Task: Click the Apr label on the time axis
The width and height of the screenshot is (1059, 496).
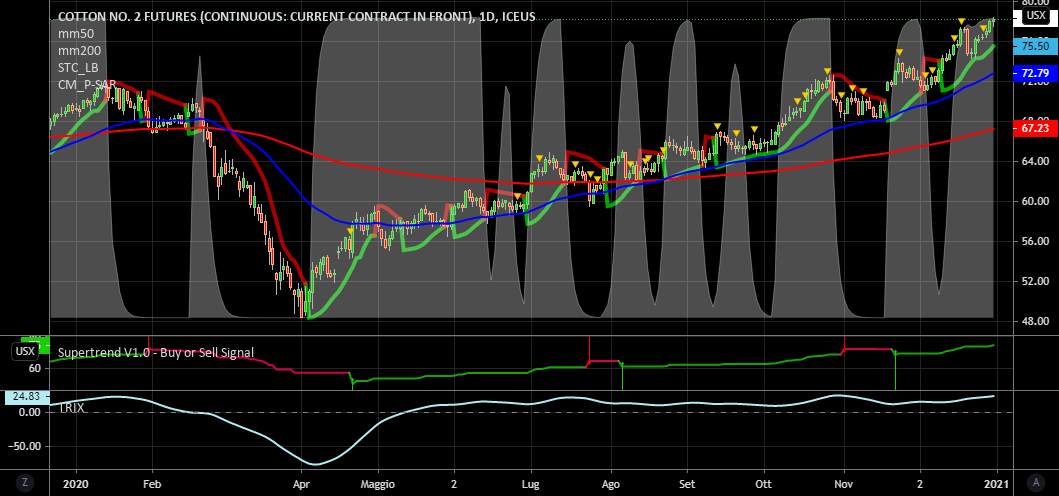Action: pyautogui.click(x=302, y=482)
